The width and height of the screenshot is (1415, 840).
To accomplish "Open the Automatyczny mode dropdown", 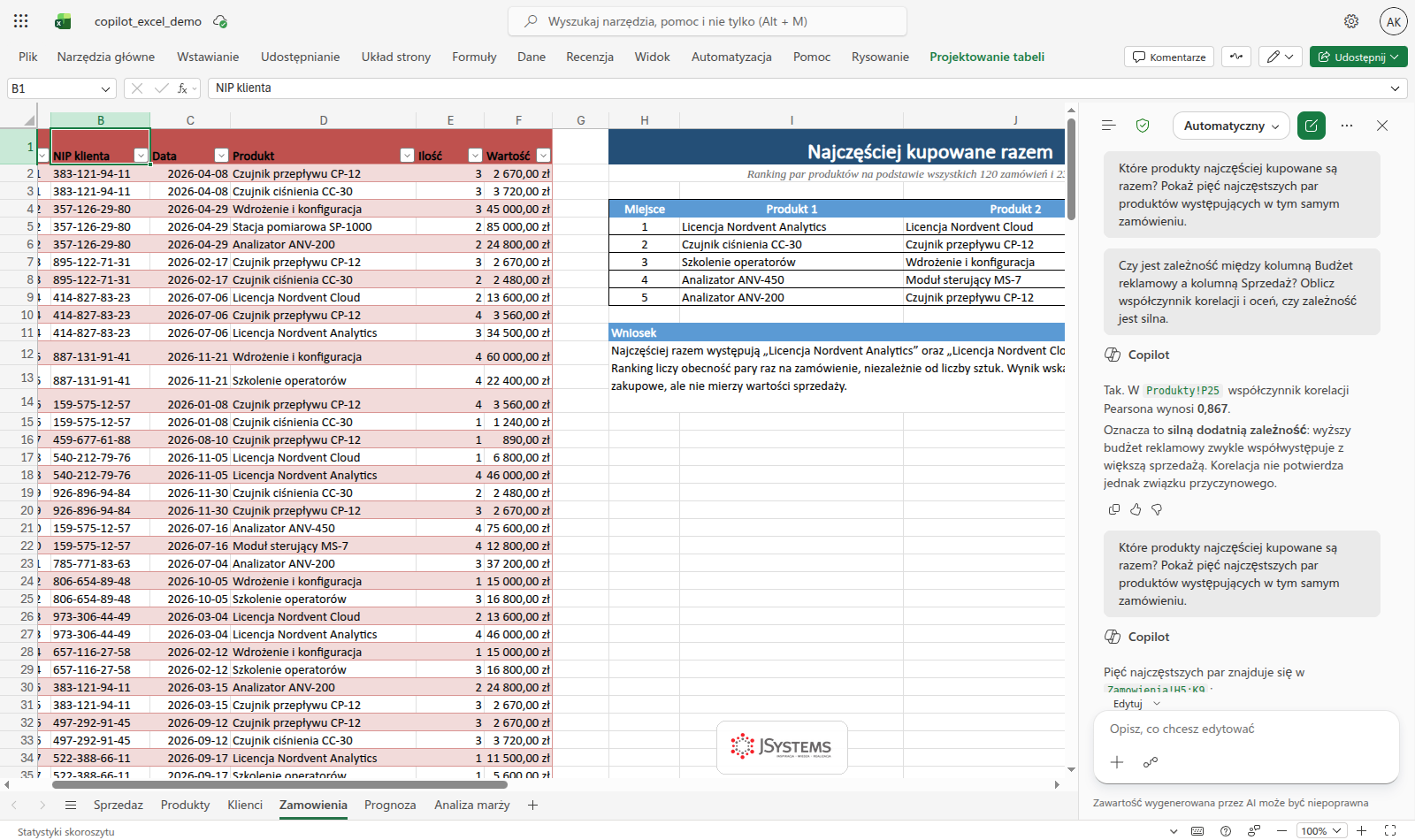I will pos(1232,126).
